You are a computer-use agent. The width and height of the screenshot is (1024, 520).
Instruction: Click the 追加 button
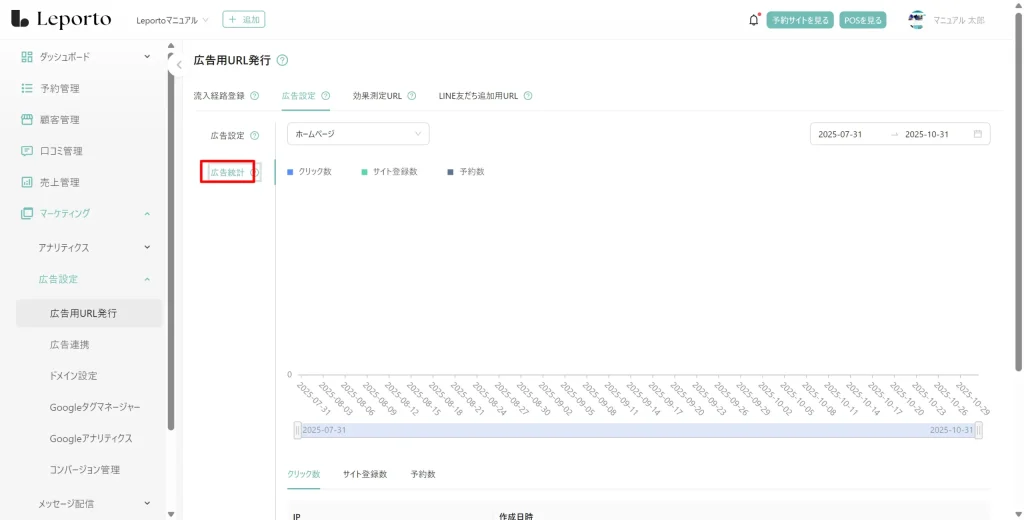[244, 20]
